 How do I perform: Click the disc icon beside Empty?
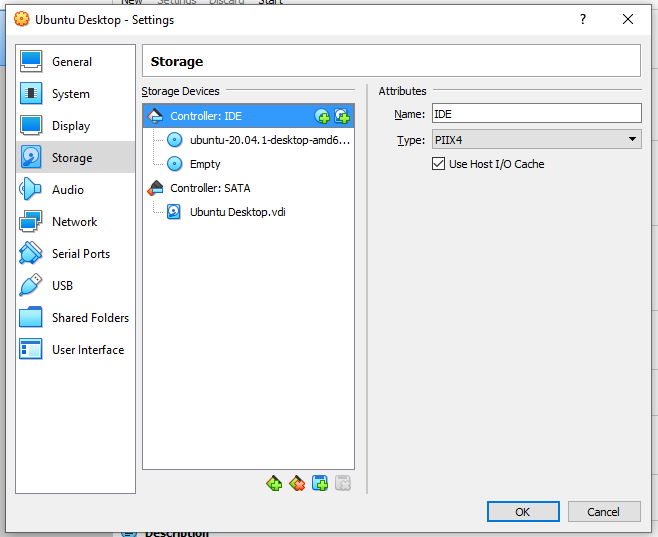point(175,164)
